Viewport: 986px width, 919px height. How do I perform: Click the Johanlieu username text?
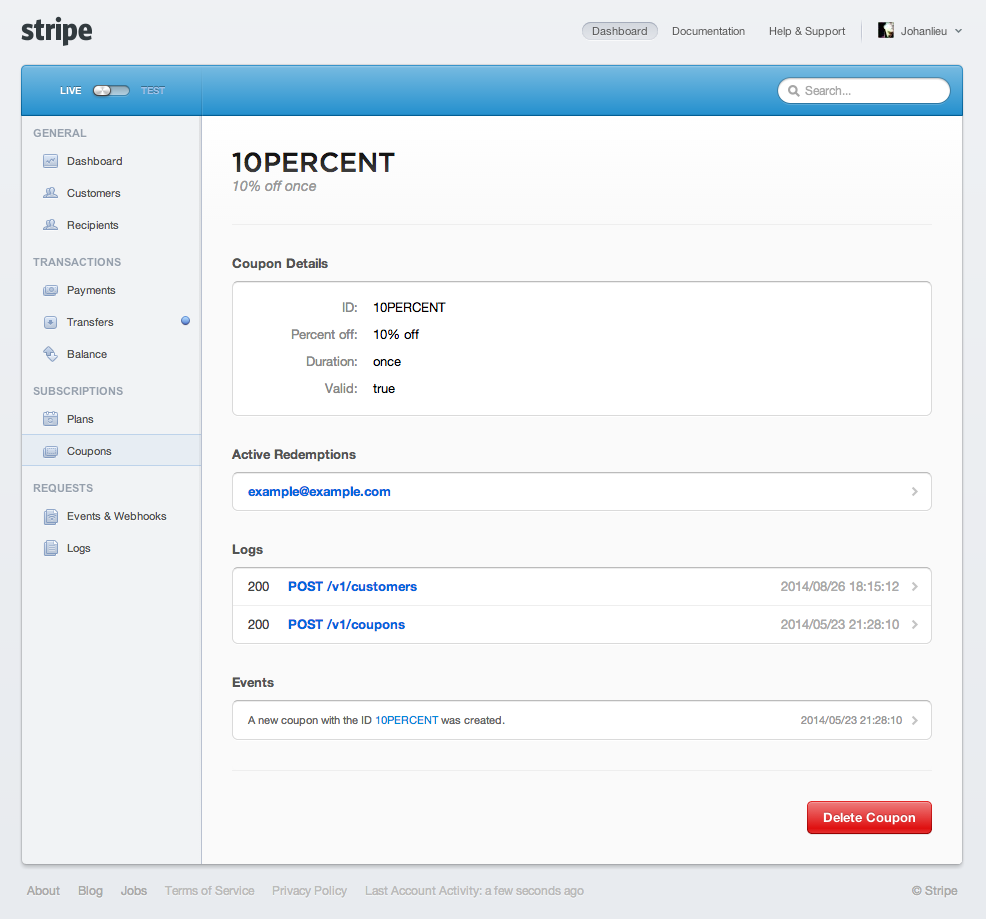pyautogui.click(x=923, y=31)
